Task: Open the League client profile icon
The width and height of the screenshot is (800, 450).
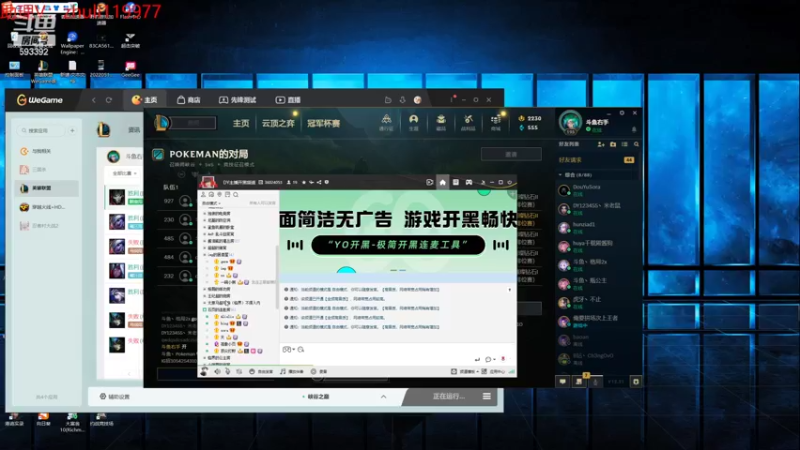Action: [x=414, y=122]
